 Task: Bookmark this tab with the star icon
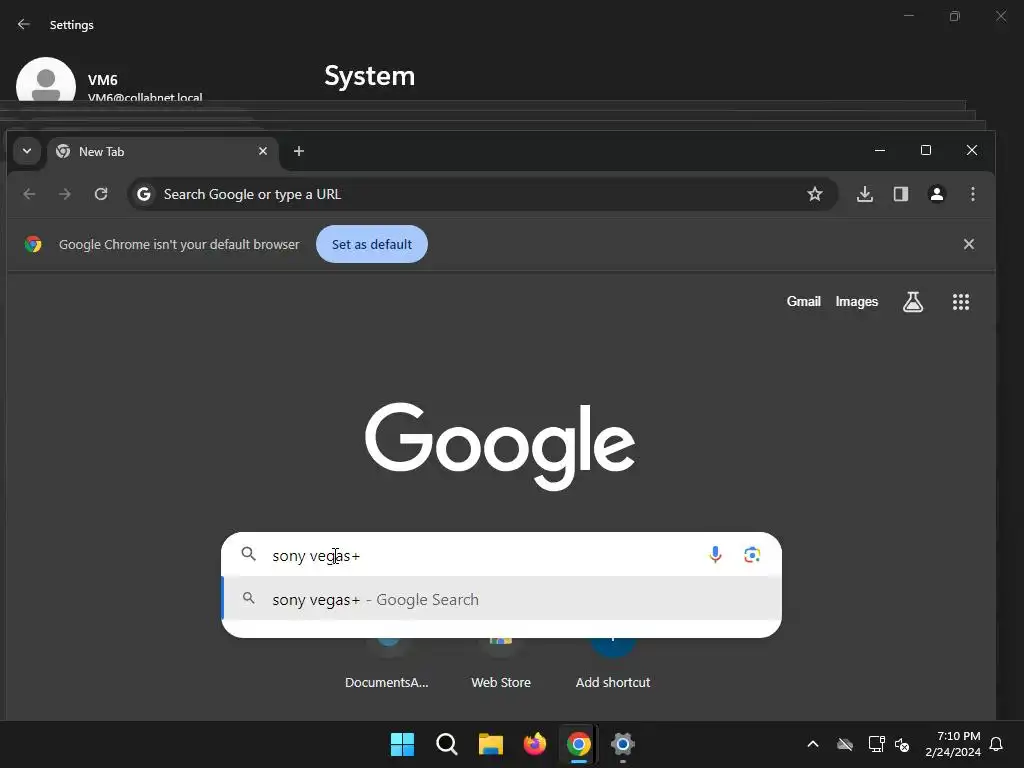click(x=814, y=194)
